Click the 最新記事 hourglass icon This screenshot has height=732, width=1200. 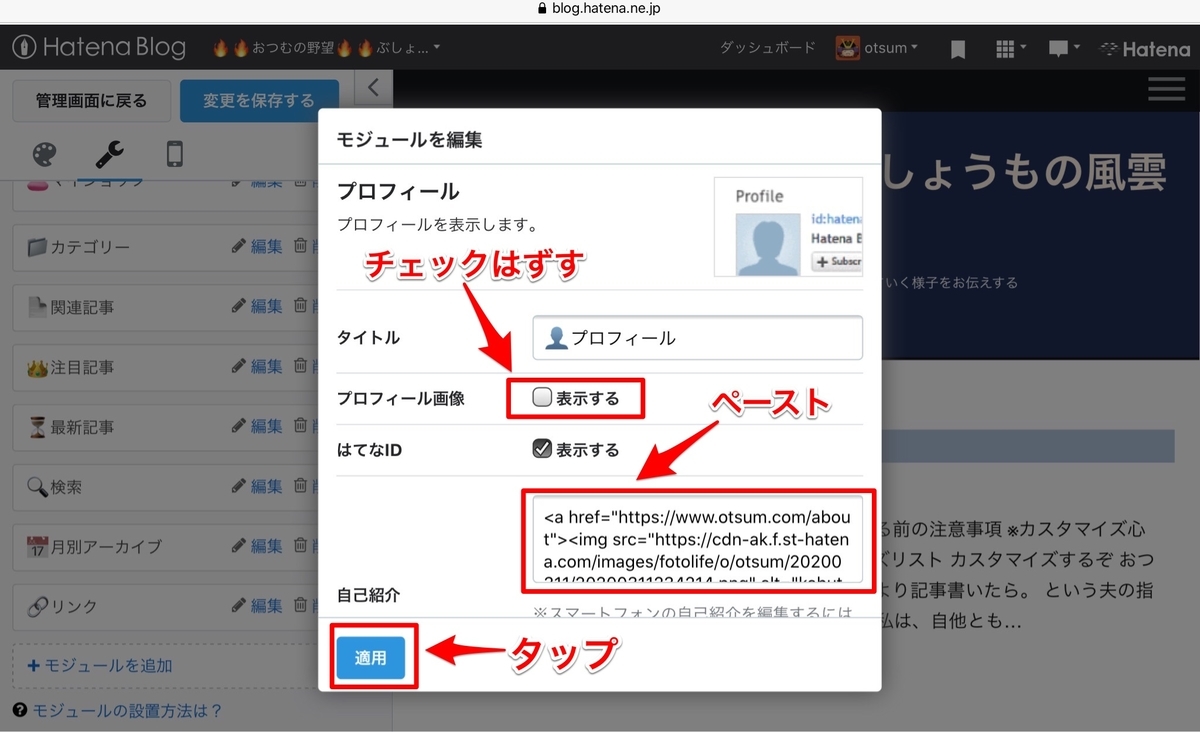[37, 428]
